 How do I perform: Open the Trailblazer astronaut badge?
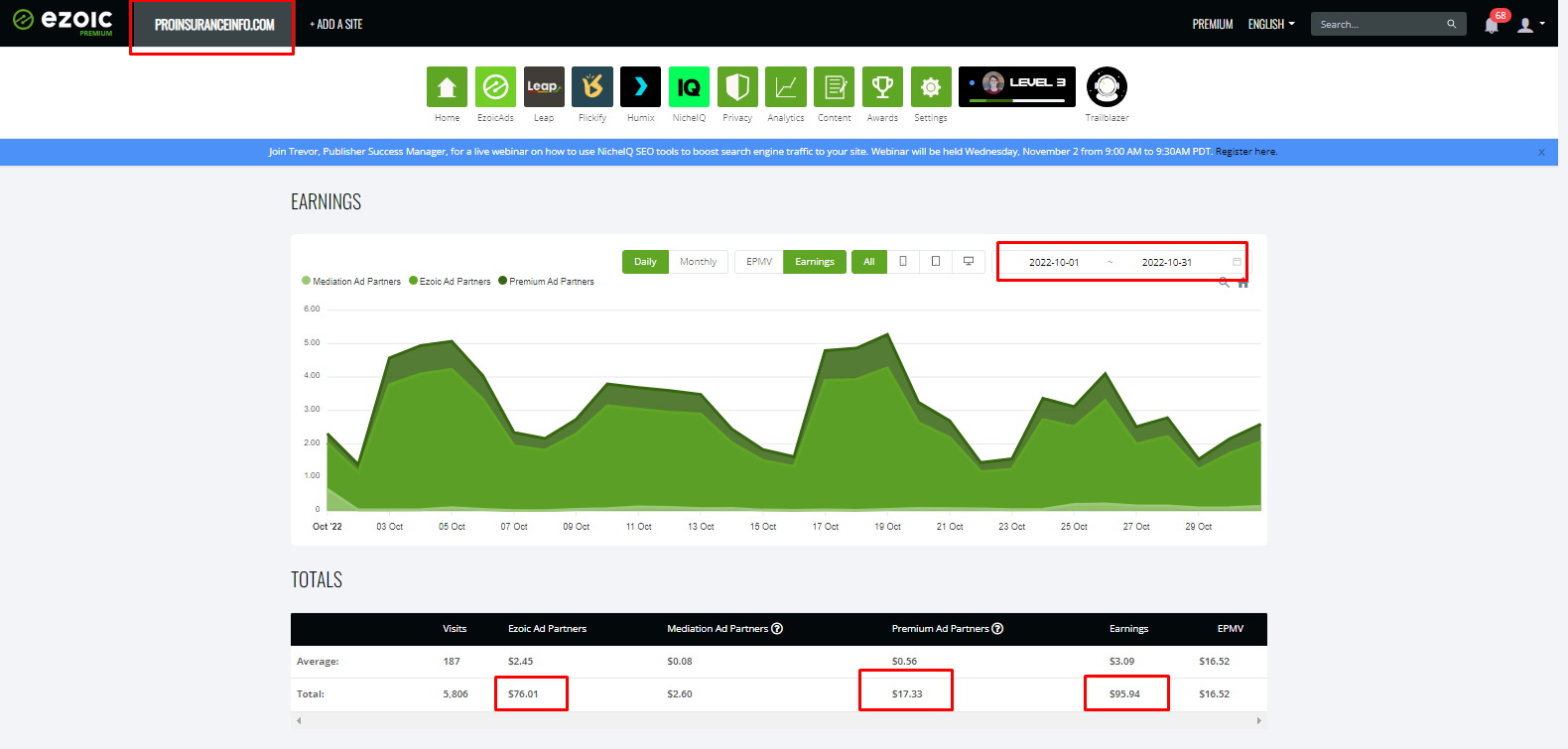(x=1107, y=87)
